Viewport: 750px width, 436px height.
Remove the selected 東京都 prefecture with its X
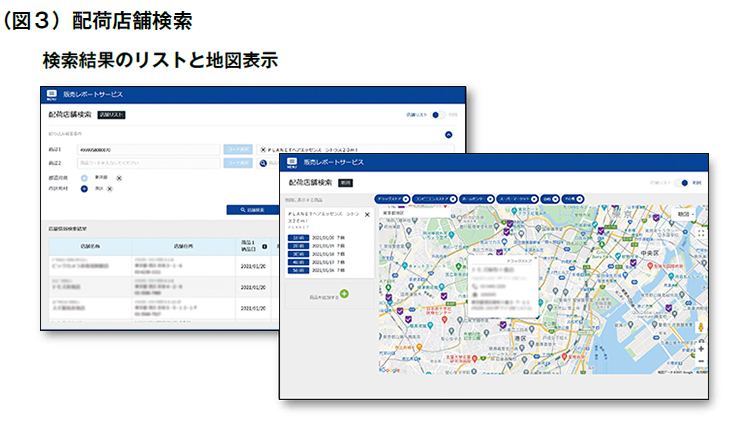119,178
